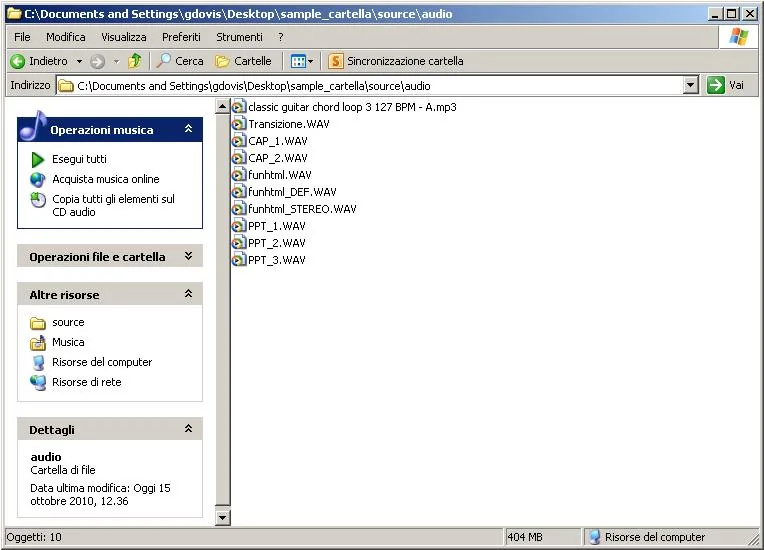Screen dimensions: 764x550
Task: Open Risorse di rete link
Action: pyautogui.click(x=87, y=382)
